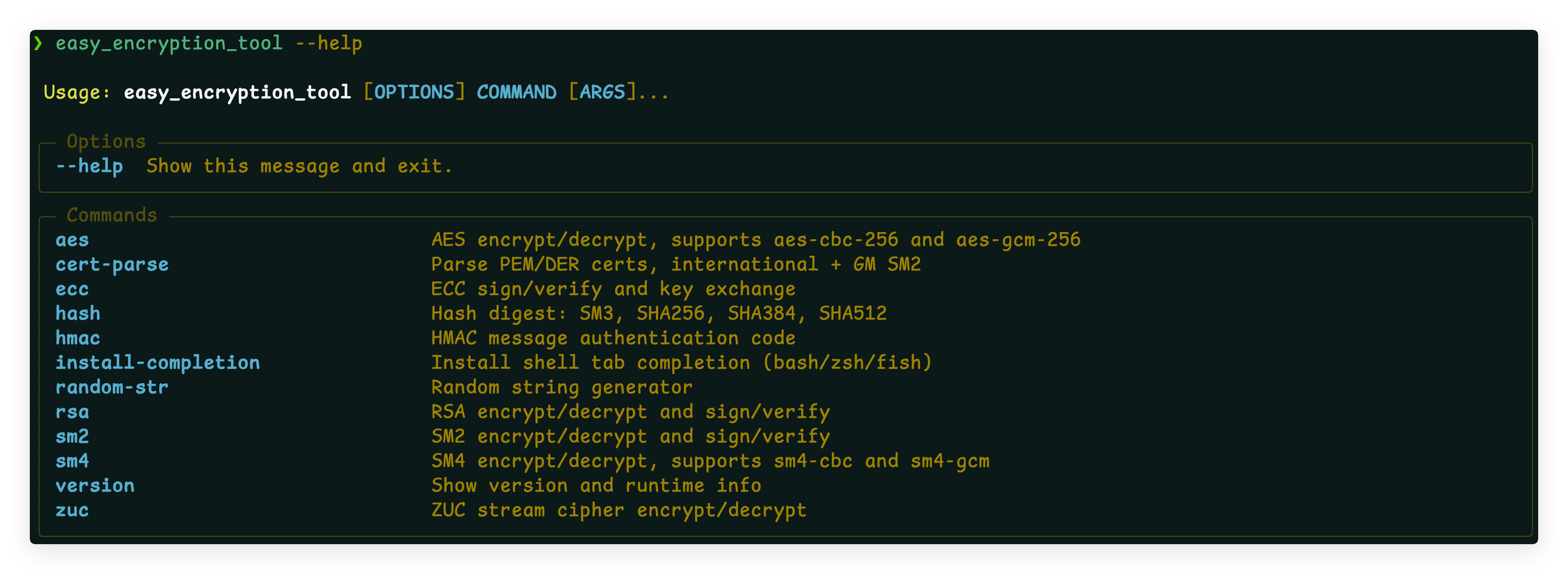Click the hash command entry

[x=78, y=314]
